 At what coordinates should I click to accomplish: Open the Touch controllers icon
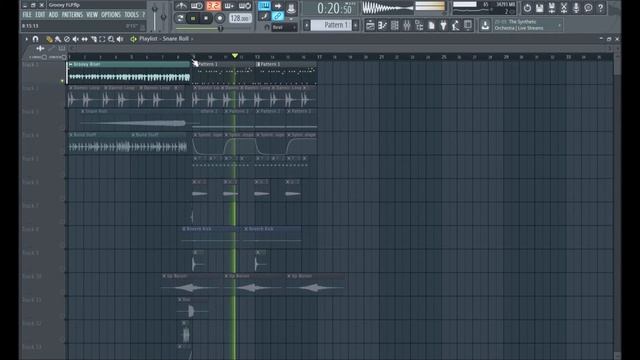click(x=468, y=26)
